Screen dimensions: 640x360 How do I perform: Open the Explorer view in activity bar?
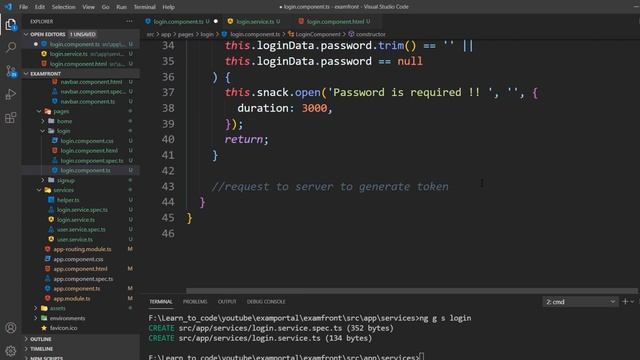pos(11,24)
